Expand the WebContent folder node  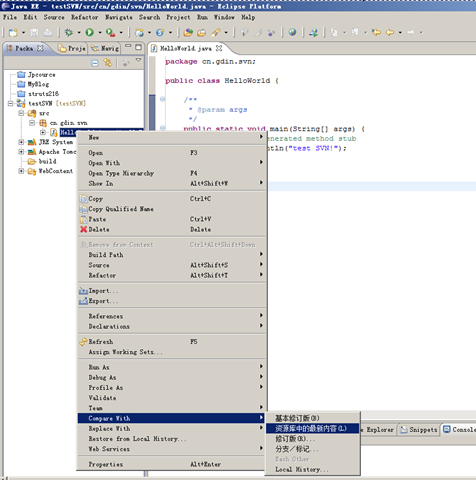pos(21,171)
